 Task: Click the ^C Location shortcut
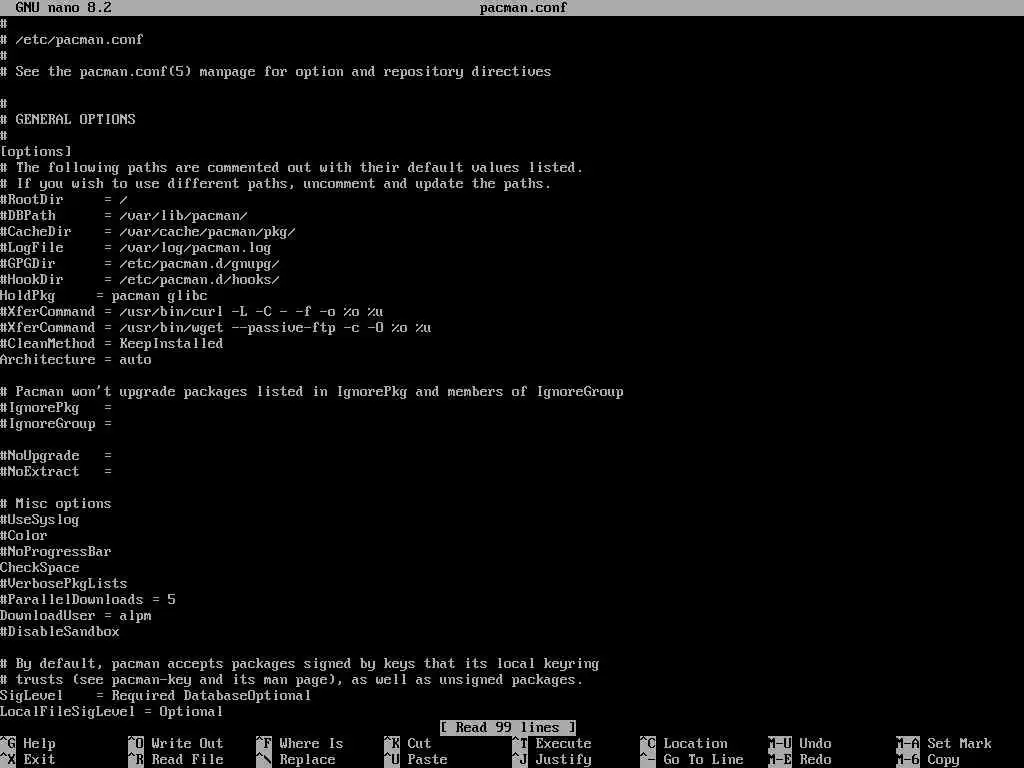(x=684, y=743)
